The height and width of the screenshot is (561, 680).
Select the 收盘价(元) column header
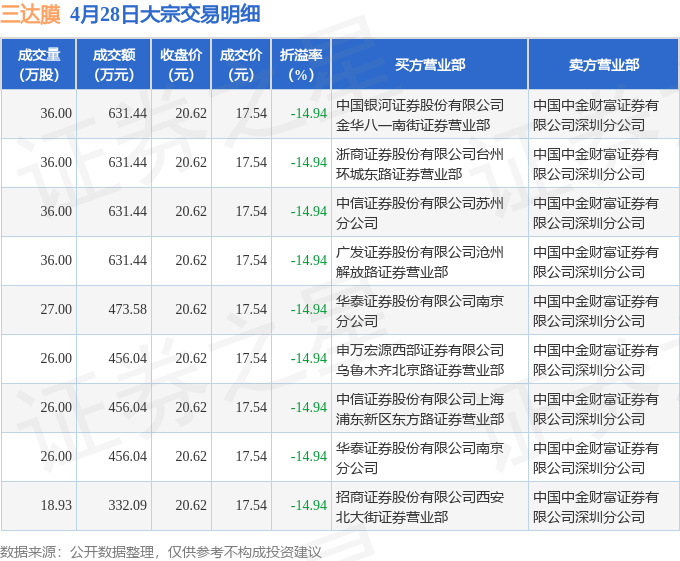click(181, 65)
